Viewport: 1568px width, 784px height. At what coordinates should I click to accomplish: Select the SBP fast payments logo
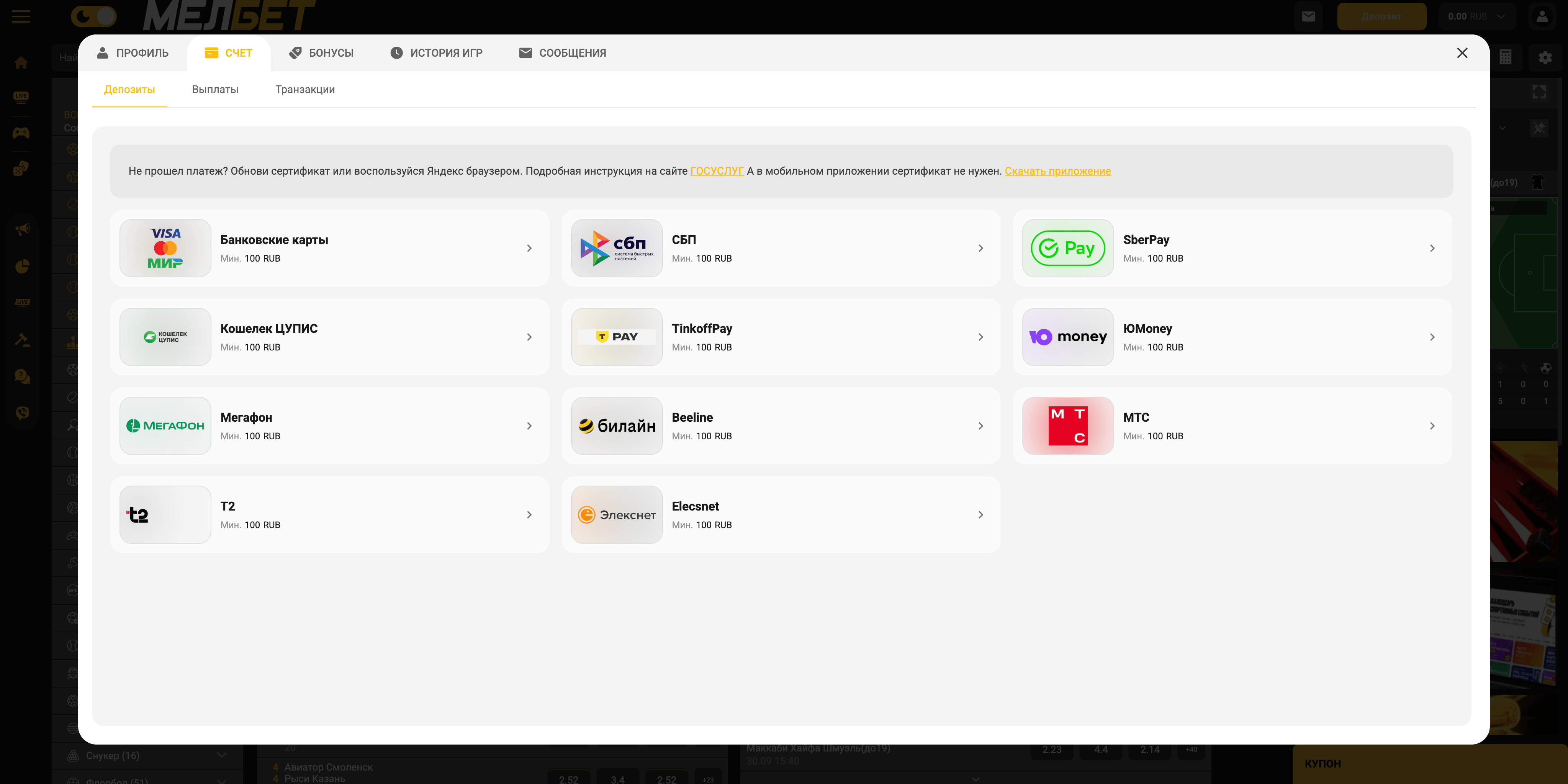(x=616, y=248)
